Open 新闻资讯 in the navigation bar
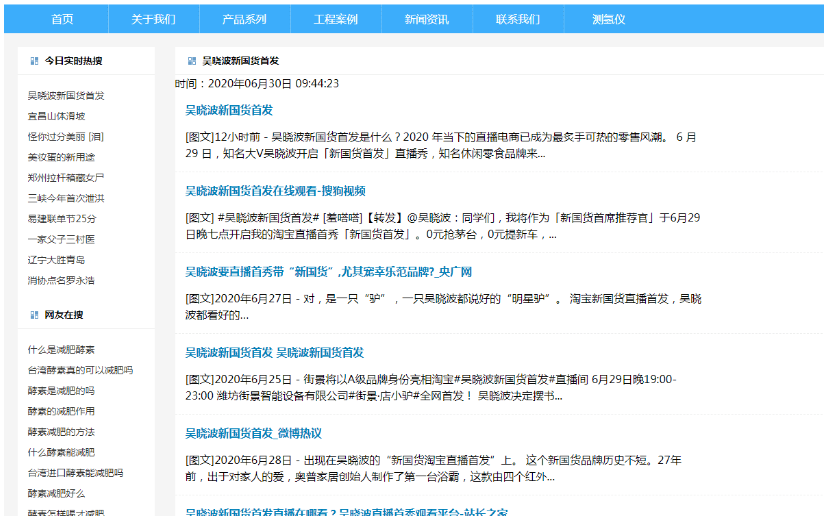The height and width of the screenshot is (516, 832). [x=427, y=19]
